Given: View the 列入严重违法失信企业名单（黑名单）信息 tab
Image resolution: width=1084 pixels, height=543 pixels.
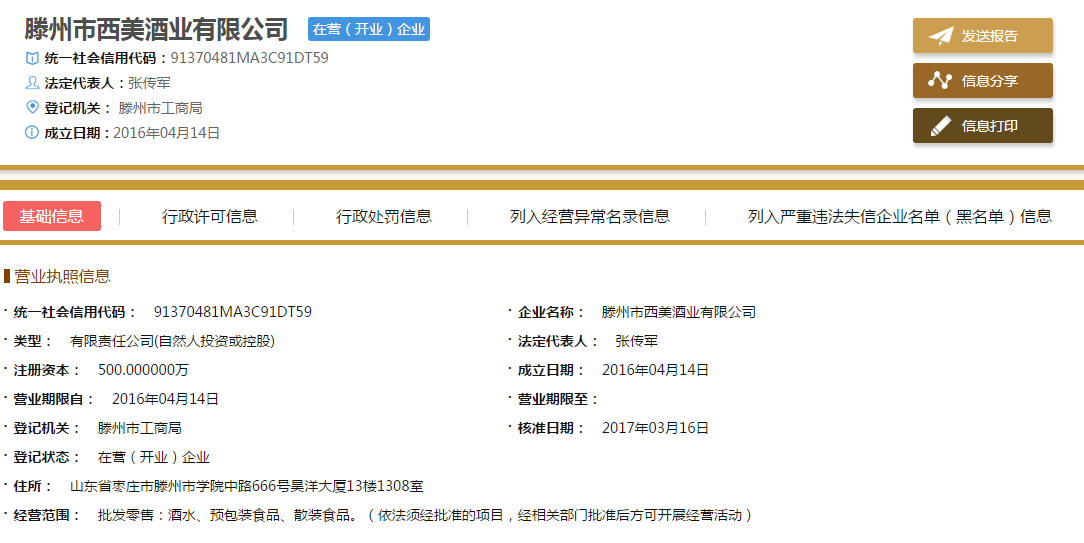Looking at the screenshot, I should point(900,216).
